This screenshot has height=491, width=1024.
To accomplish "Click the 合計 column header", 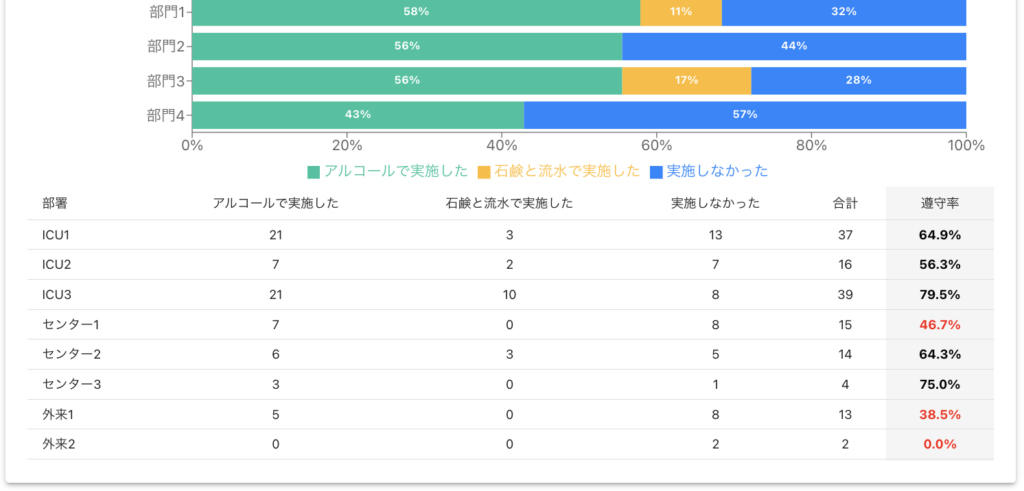I will click(x=845, y=203).
